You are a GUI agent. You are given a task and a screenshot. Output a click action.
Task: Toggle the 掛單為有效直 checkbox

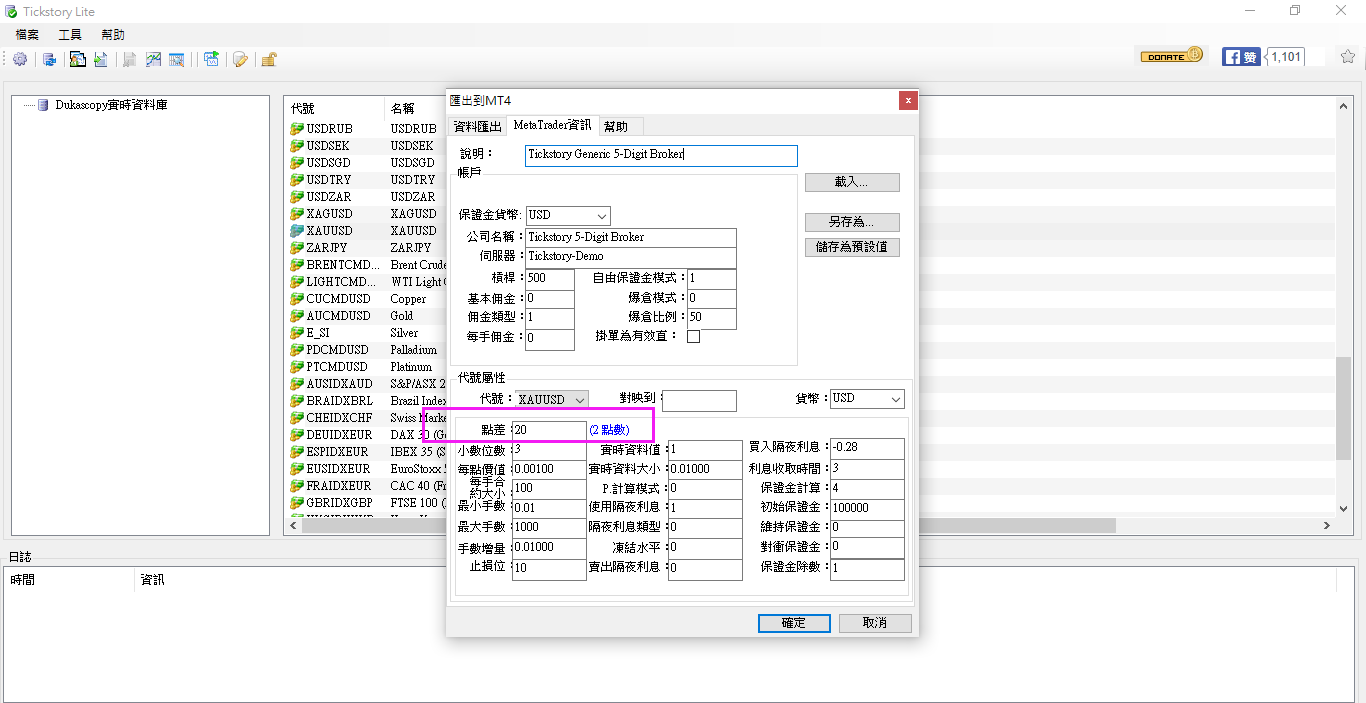pos(693,337)
